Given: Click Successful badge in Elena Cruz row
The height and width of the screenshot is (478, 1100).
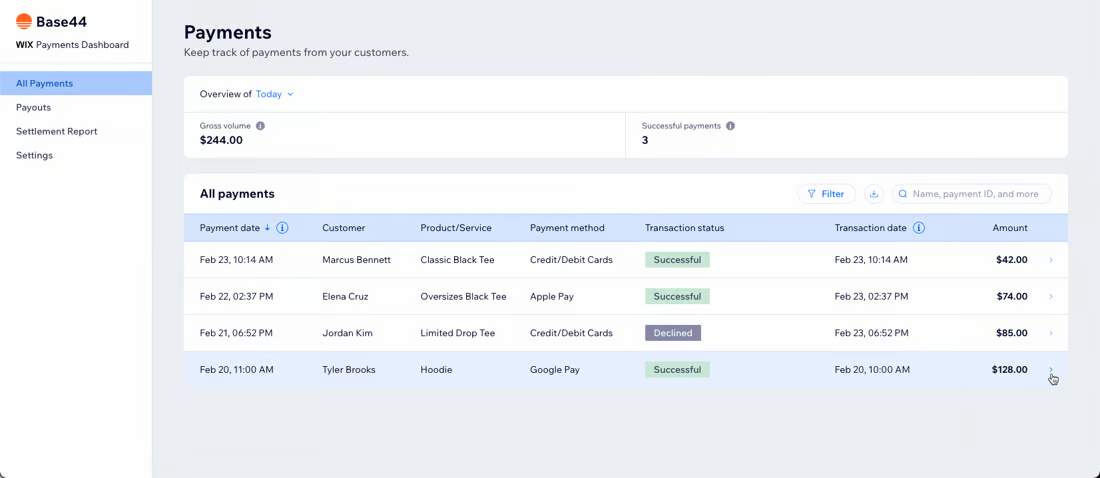Looking at the screenshot, I should click(x=678, y=297).
